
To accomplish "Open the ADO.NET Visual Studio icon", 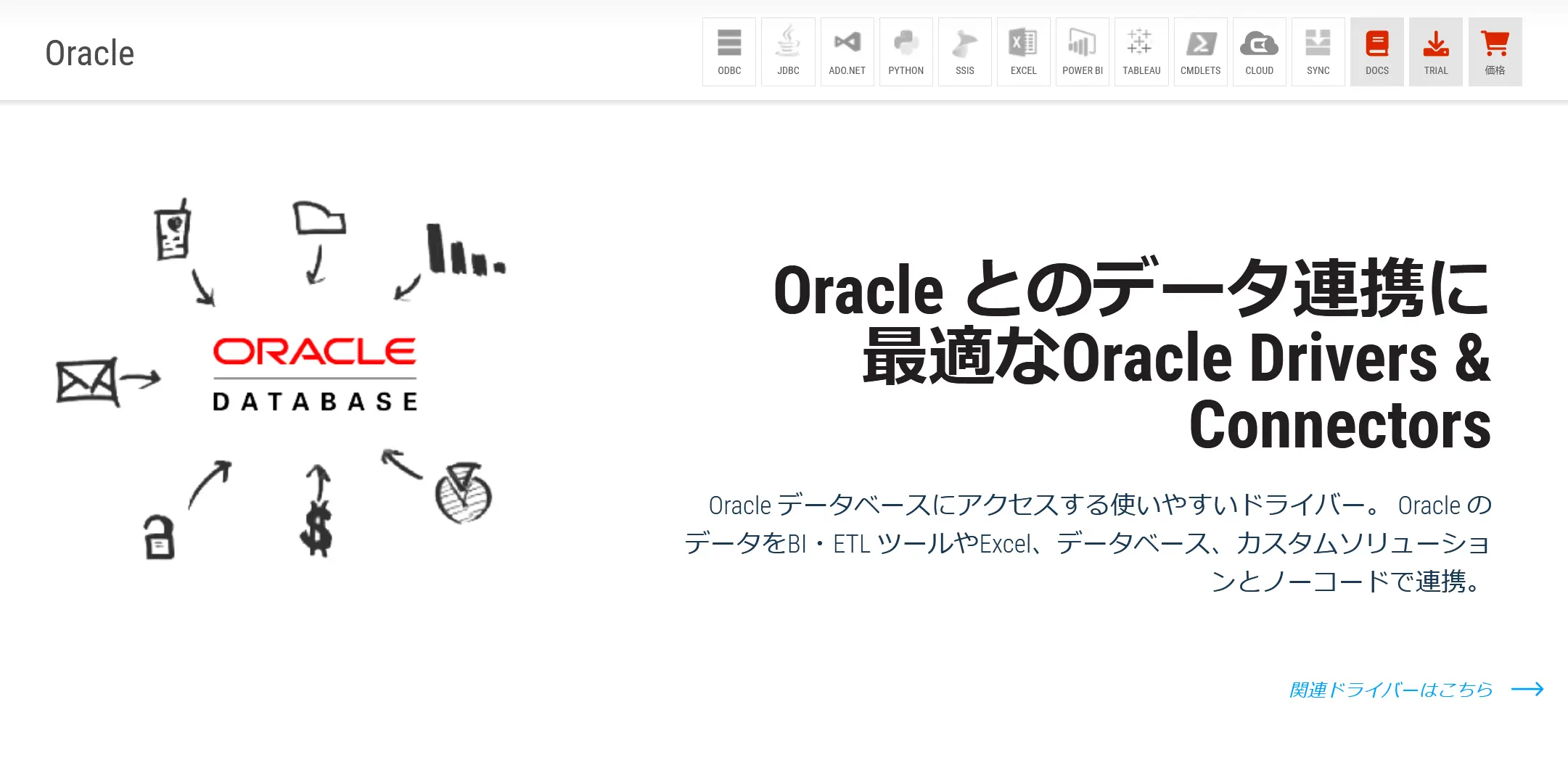I will [x=847, y=52].
